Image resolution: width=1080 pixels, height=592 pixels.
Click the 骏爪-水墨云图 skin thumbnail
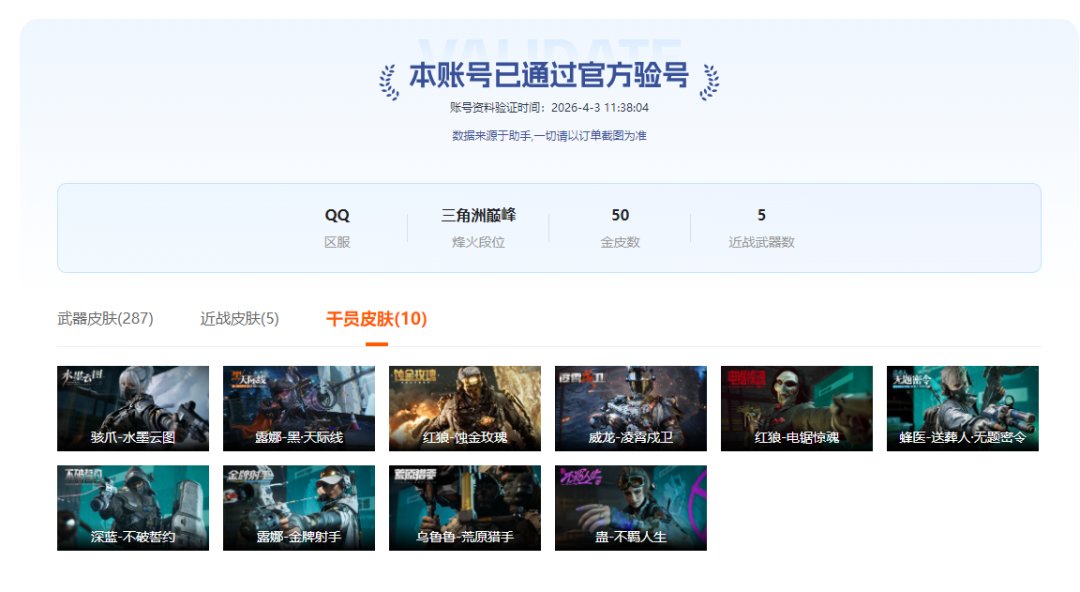click(x=132, y=408)
